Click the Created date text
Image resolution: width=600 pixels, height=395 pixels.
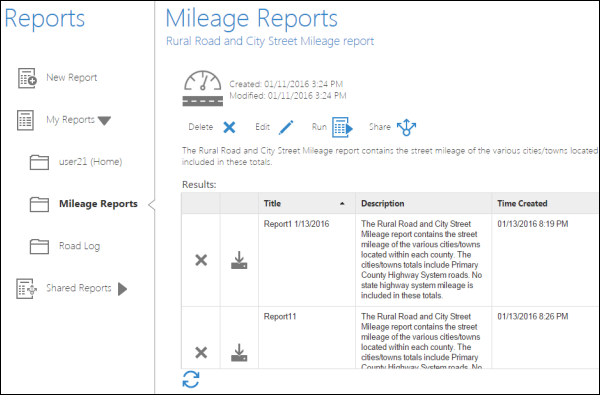coord(286,84)
